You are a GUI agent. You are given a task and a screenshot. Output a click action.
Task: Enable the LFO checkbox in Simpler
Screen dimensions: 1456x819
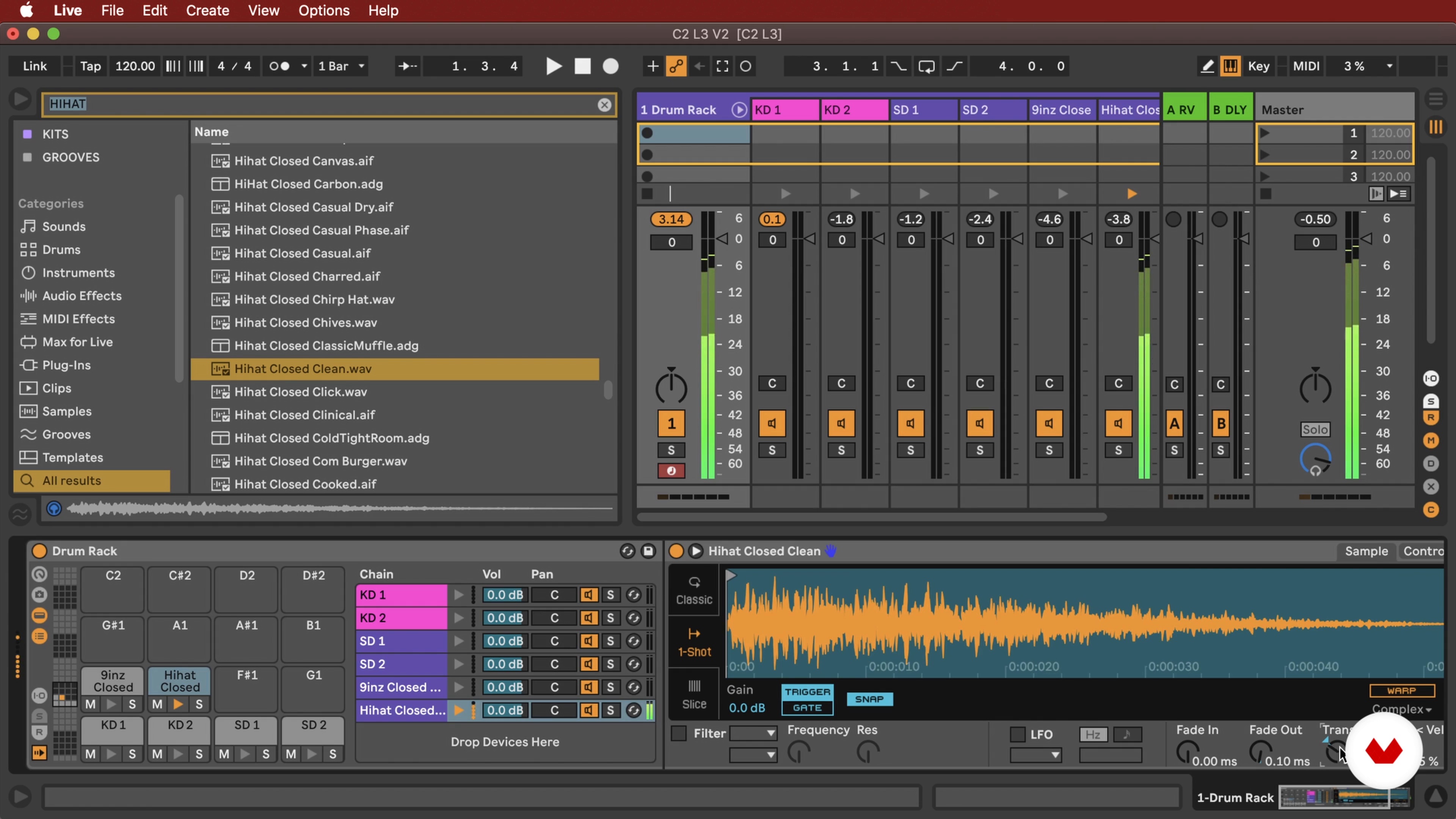pyautogui.click(x=1017, y=734)
